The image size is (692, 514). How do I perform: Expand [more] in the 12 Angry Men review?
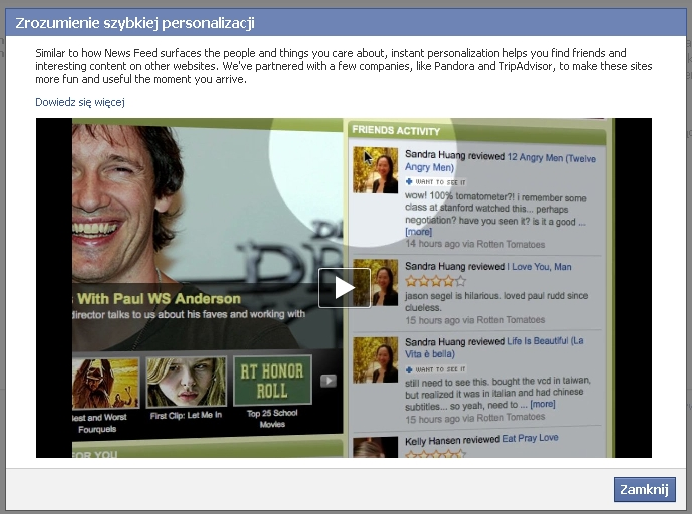419,232
